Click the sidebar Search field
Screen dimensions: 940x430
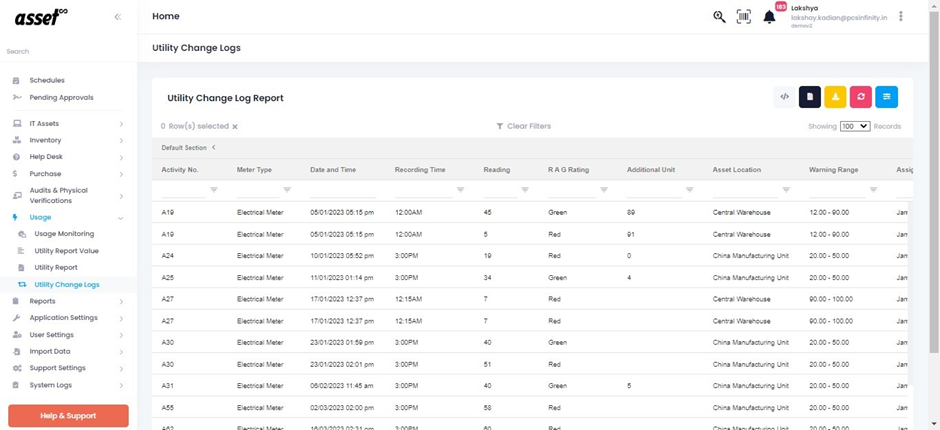pos(60,51)
